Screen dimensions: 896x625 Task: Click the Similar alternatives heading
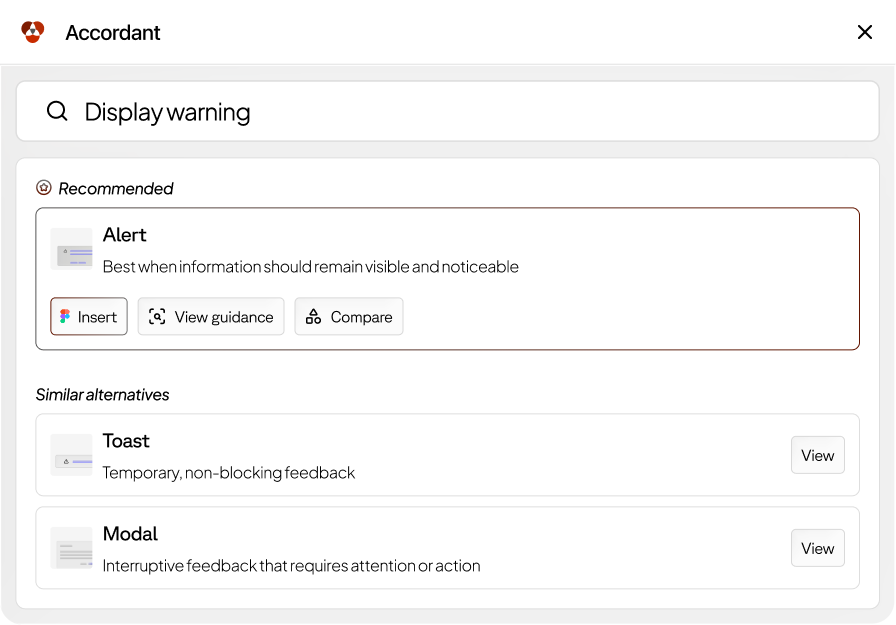click(x=103, y=395)
